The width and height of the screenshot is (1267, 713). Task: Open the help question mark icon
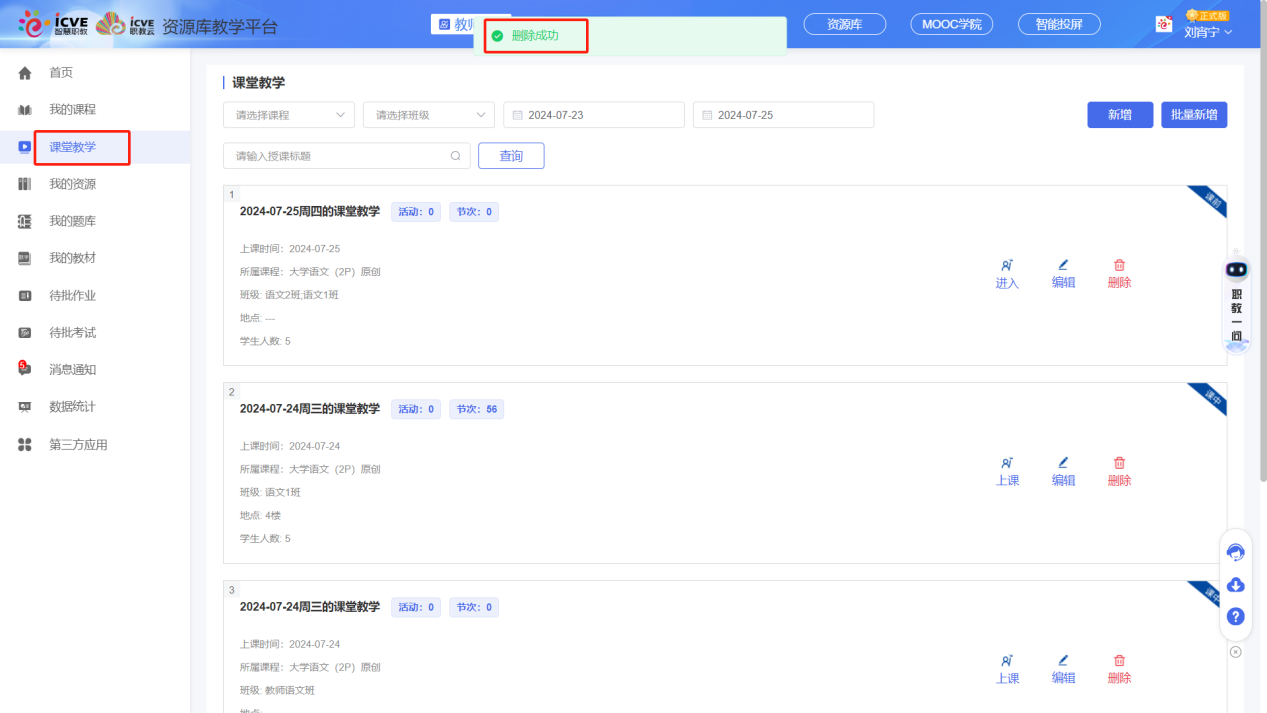pyautogui.click(x=1235, y=617)
